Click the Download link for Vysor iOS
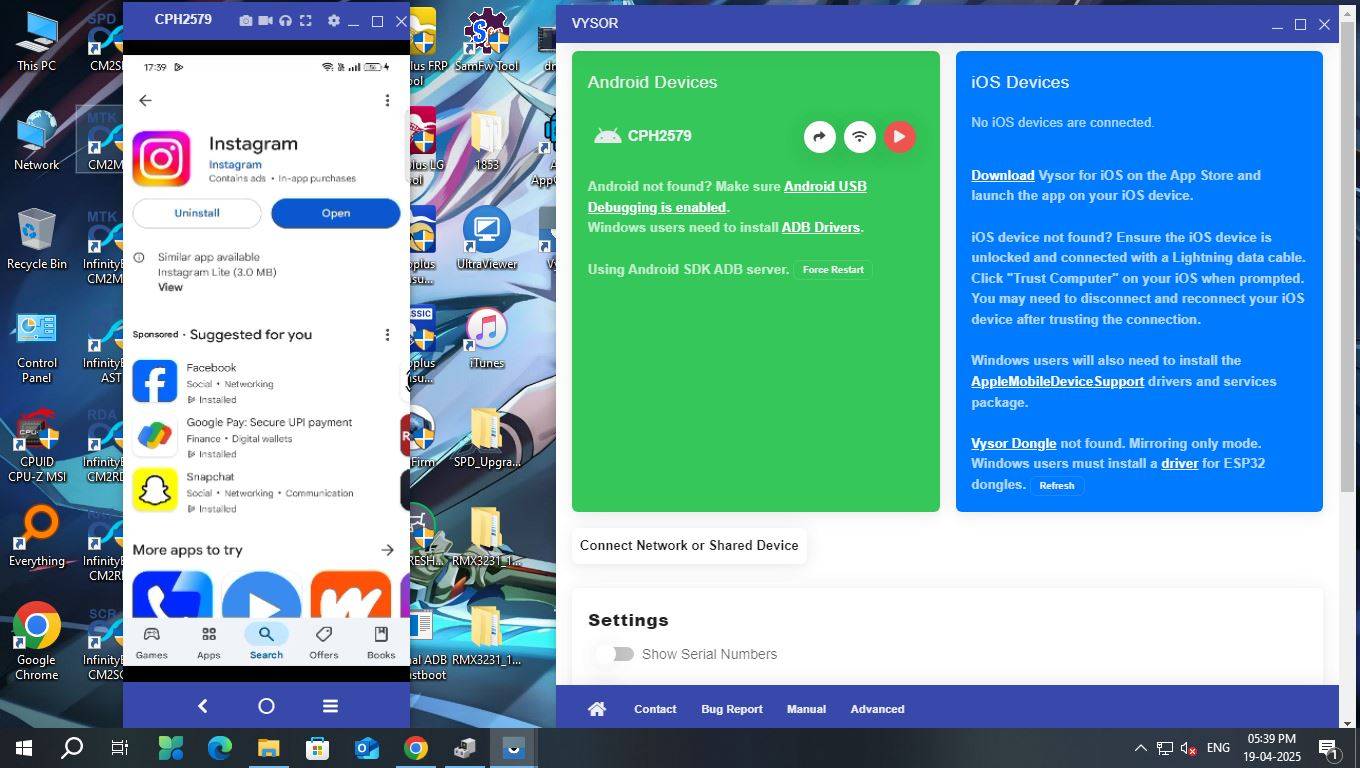This screenshot has height=768, width=1360. pyautogui.click(x=1002, y=175)
